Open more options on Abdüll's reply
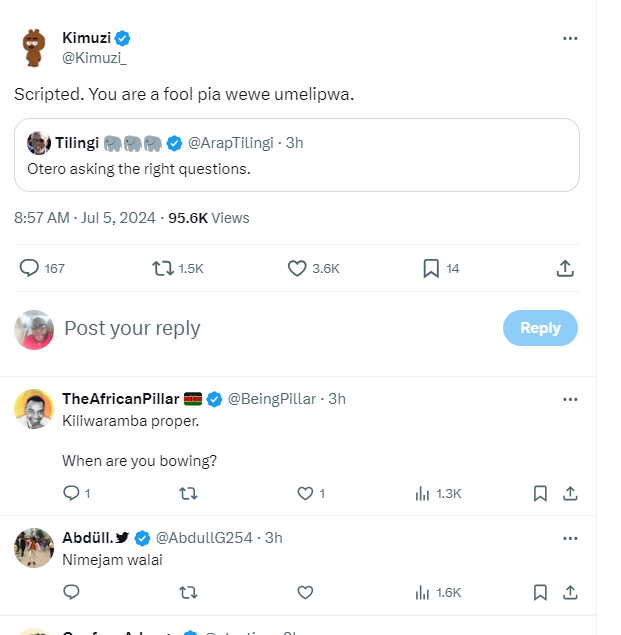The width and height of the screenshot is (621, 635). (570, 538)
